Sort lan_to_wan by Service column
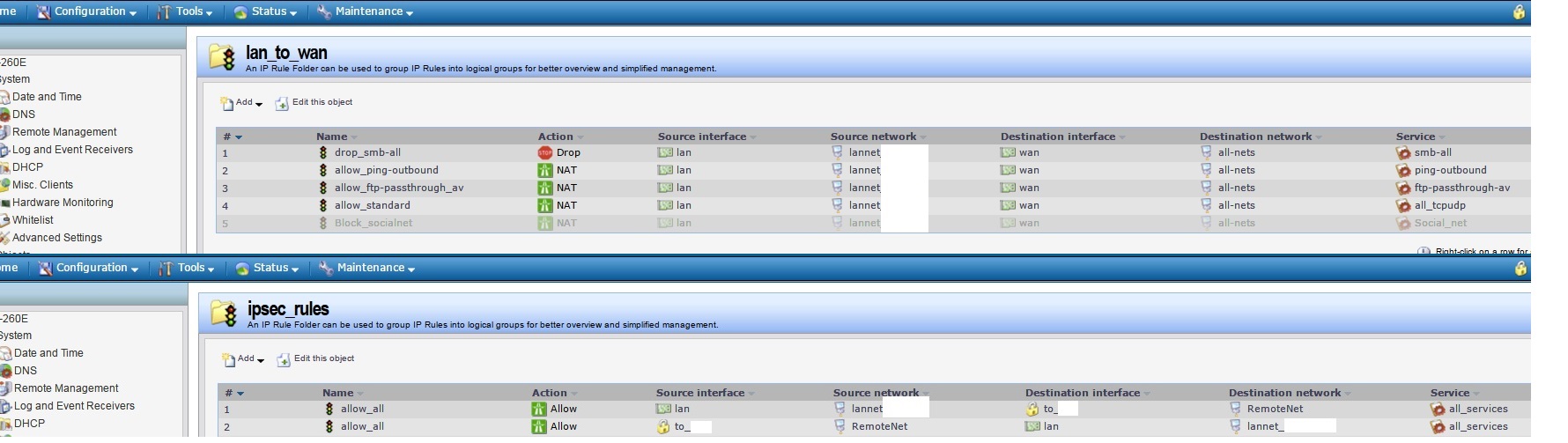Viewport: 1568px width, 443px height. (x=1420, y=137)
